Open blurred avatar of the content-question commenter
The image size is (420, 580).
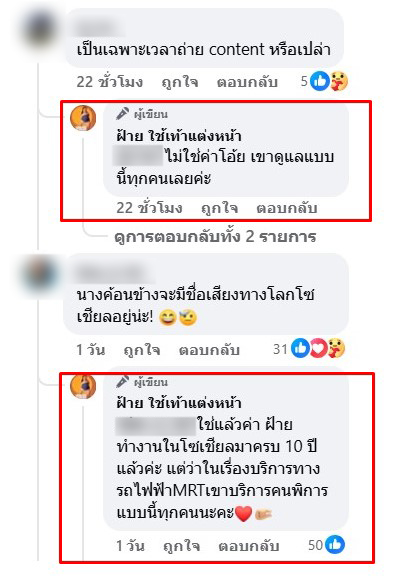40,28
